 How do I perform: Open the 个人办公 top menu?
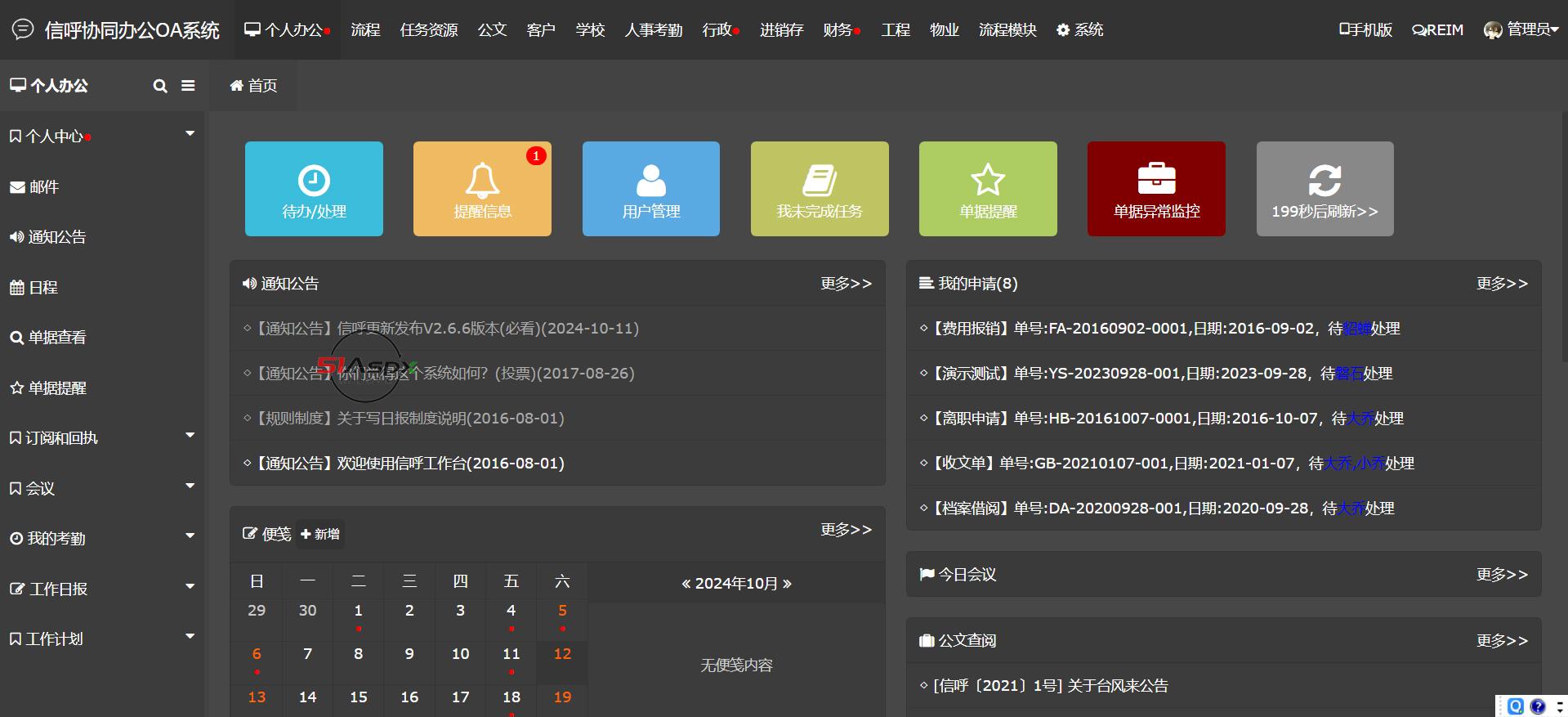[288, 29]
